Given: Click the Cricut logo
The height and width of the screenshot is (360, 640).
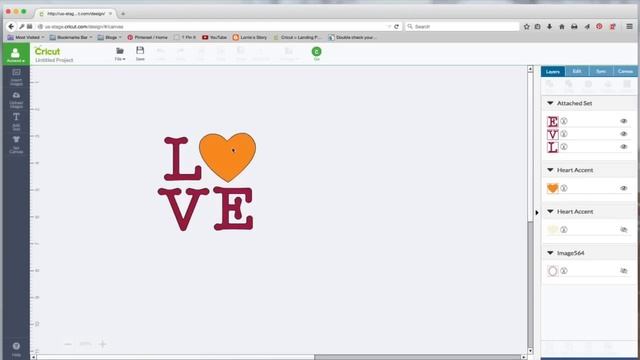Looking at the screenshot, I should [47, 51].
